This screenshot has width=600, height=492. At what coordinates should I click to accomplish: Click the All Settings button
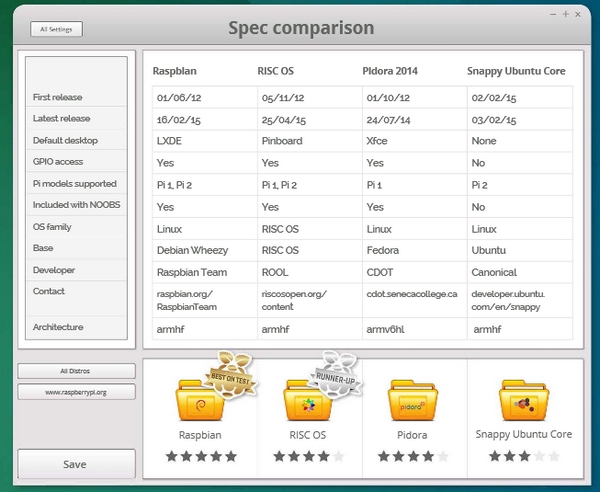tap(56, 29)
